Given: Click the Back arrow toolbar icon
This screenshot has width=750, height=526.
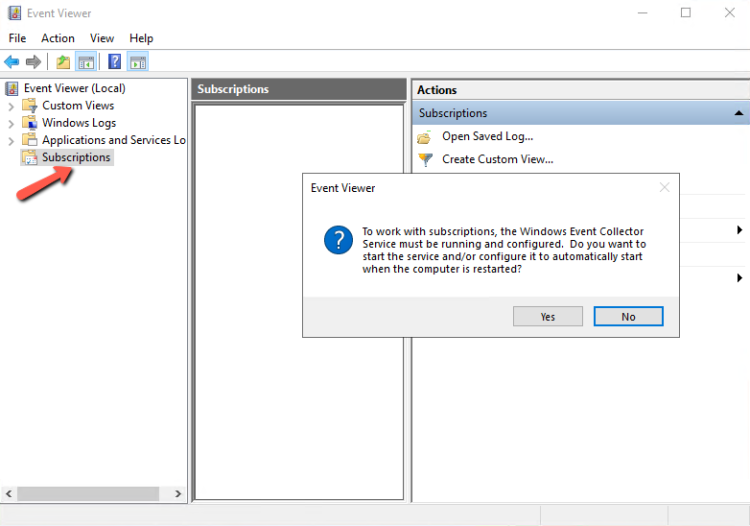Looking at the screenshot, I should click(x=12, y=62).
